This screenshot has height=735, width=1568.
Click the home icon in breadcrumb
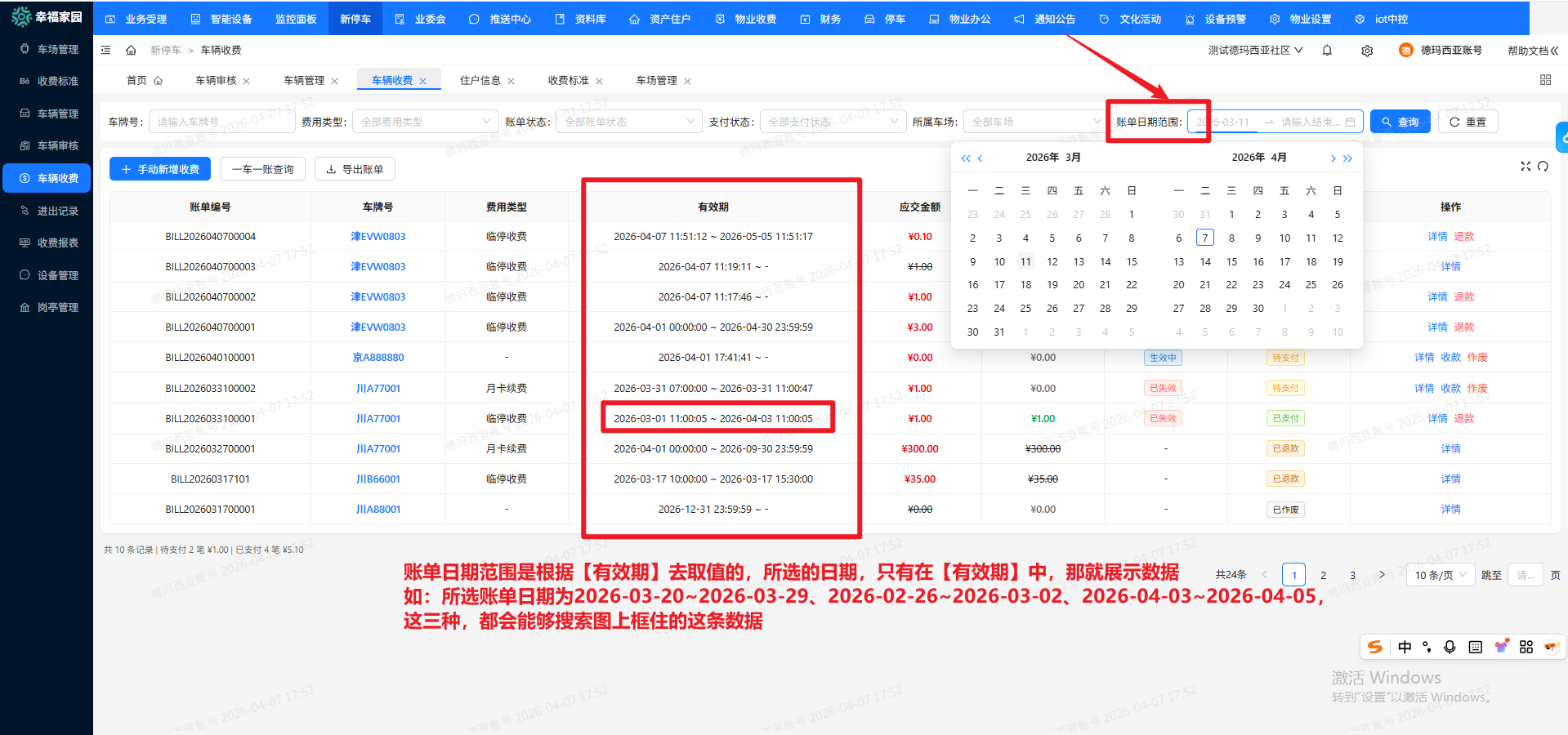point(131,51)
